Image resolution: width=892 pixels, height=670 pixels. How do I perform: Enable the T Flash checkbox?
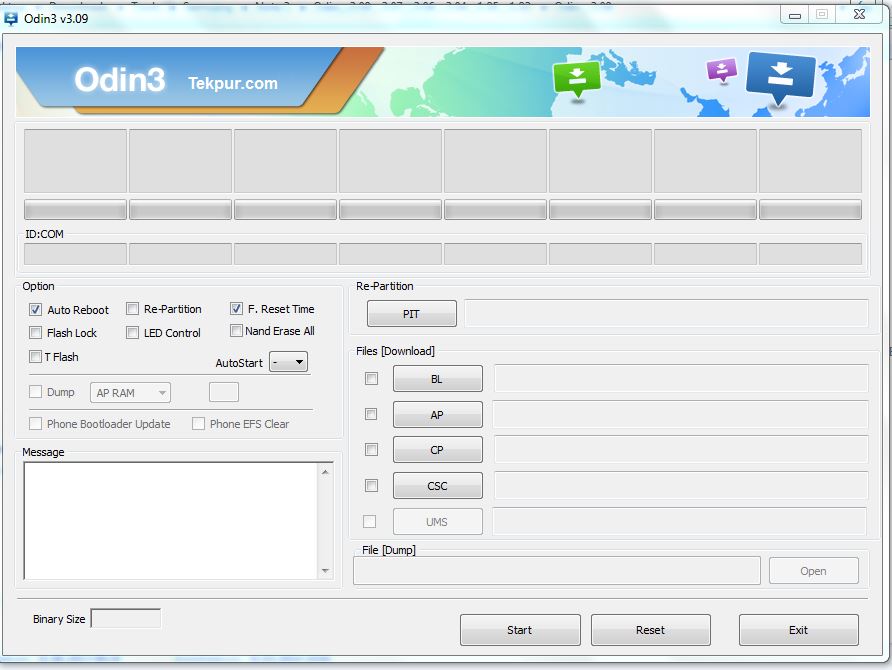click(x=35, y=357)
